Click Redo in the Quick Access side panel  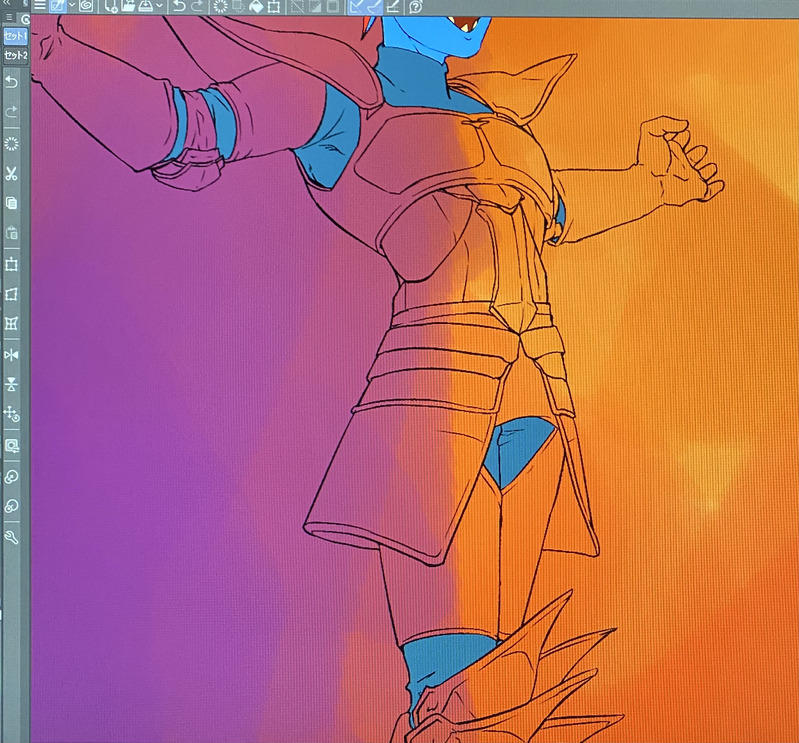(x=11, y=112)
